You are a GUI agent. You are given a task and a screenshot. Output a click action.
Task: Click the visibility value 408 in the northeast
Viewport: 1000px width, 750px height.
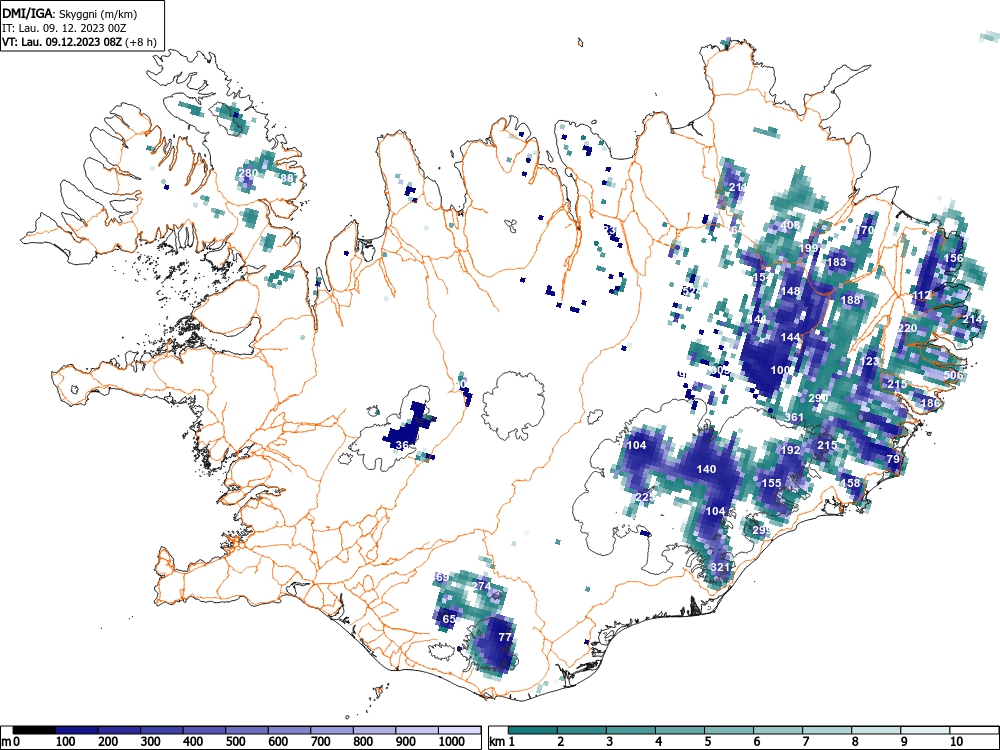(x=790, y=225)
